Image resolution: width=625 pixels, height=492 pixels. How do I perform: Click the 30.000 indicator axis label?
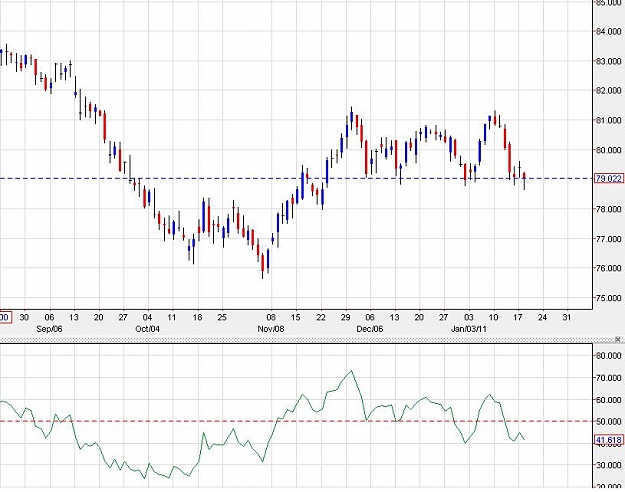pos(609,465)
